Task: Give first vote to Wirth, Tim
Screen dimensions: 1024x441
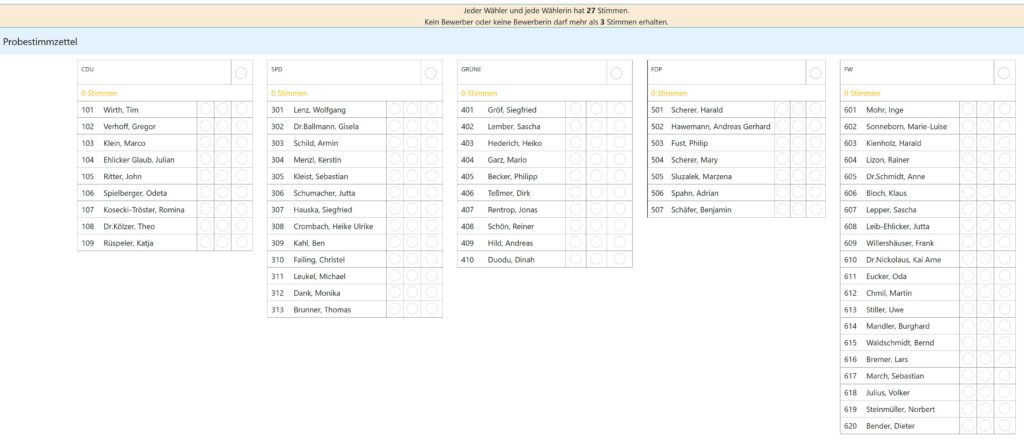Action: [205, 110]
